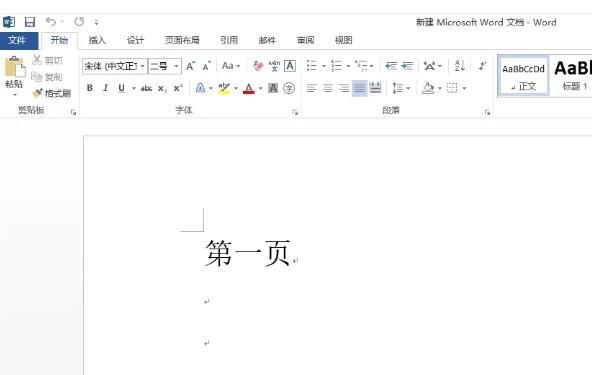Screen dimensions: 592x375
Task: Toggle Character Shading icon
Action: click(x=273, y=88)
